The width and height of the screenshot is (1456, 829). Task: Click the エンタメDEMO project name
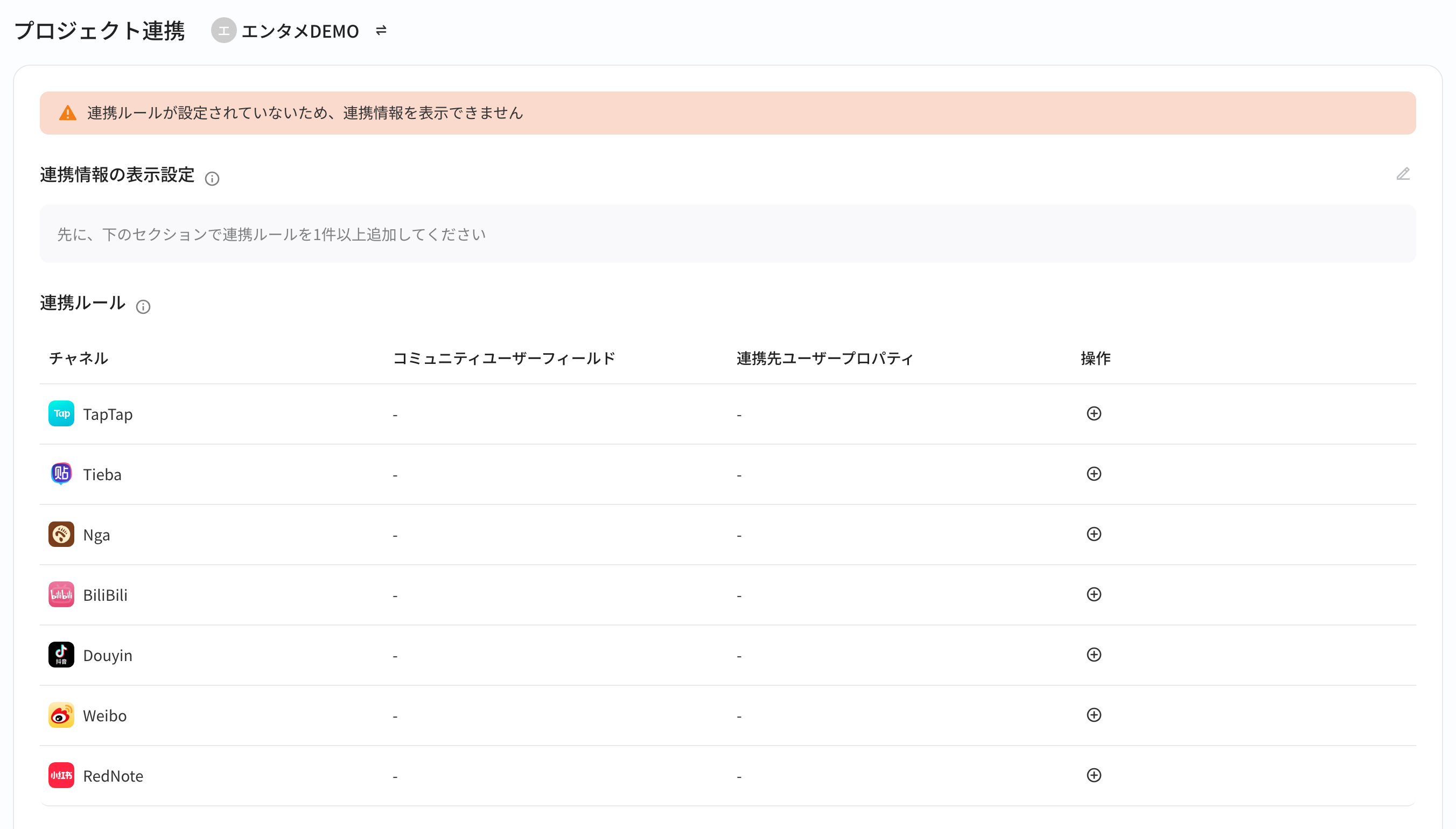300,31
